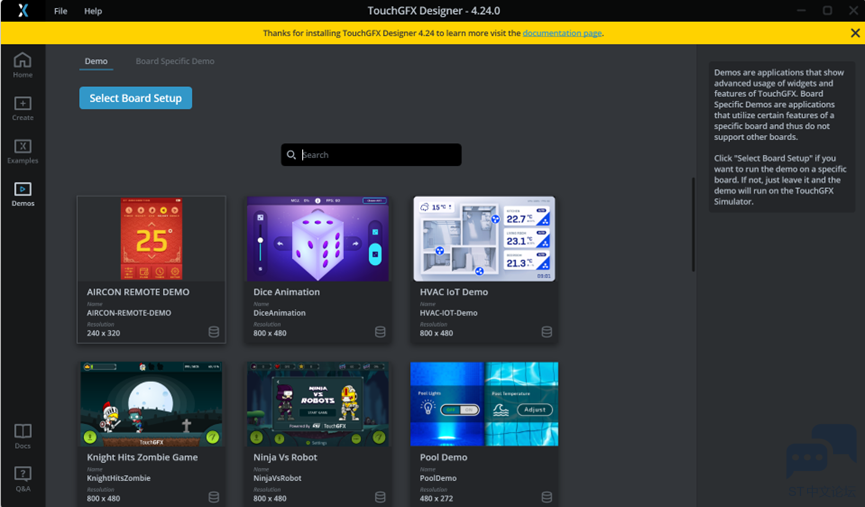The image size is (865, 507).
Task: Click database icon on Pool Demo card
Action: (x=547, y=497)
